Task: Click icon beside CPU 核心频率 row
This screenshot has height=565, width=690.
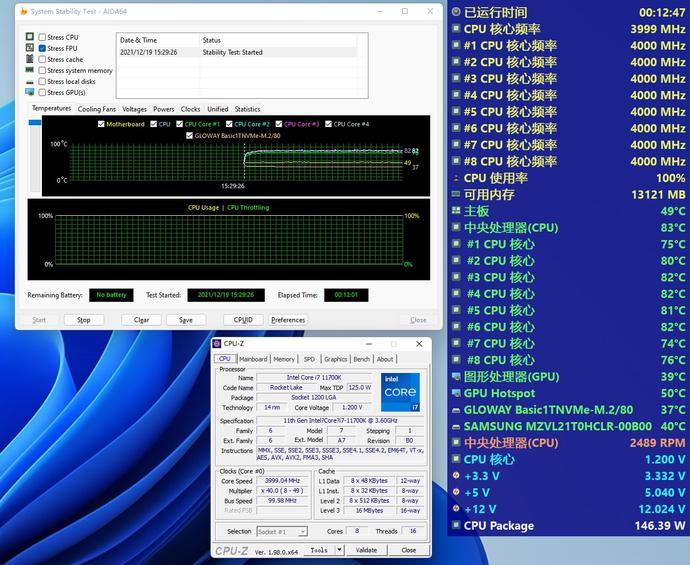Action: [456, 29]
